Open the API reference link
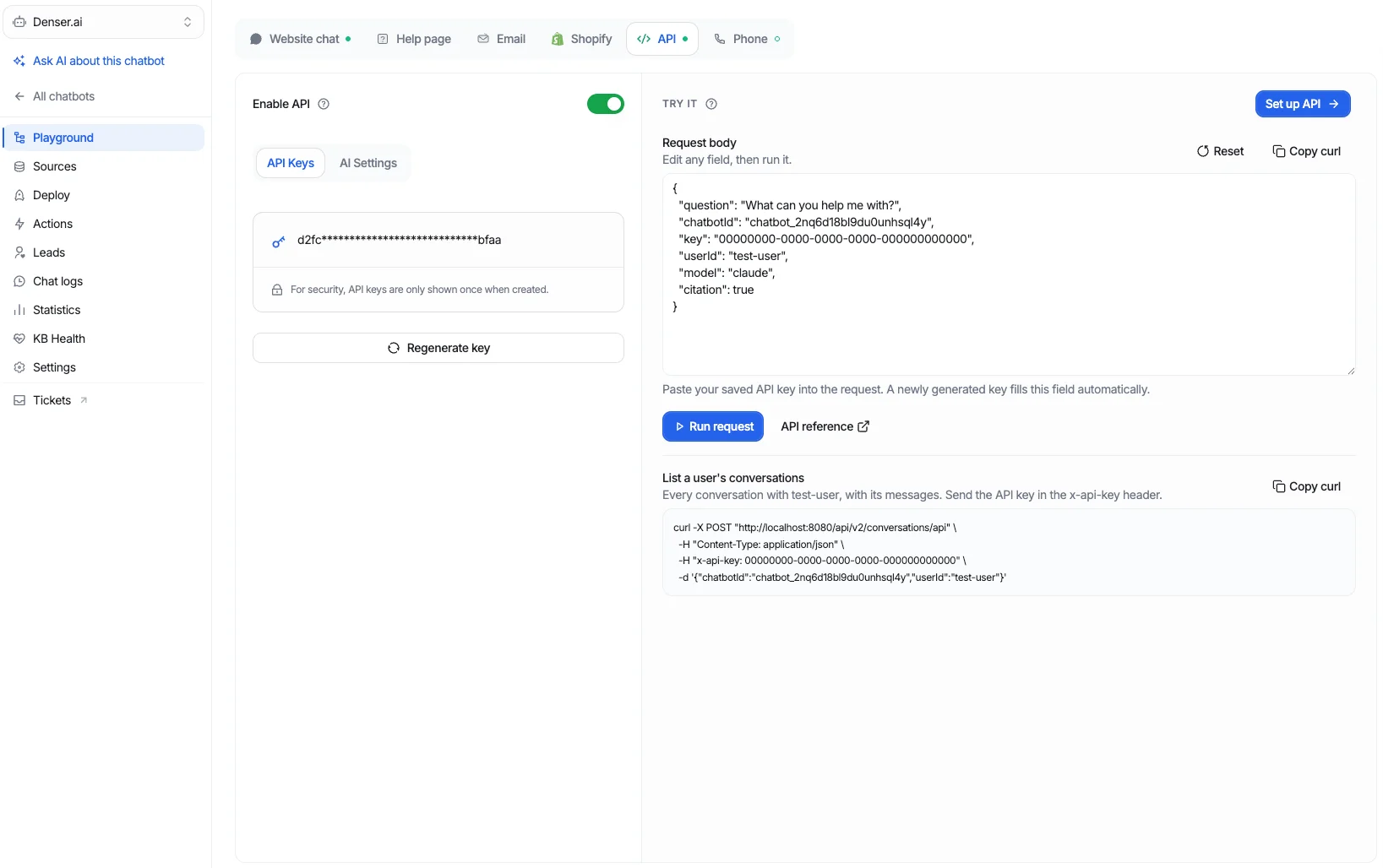 click(x=825, y=426)
